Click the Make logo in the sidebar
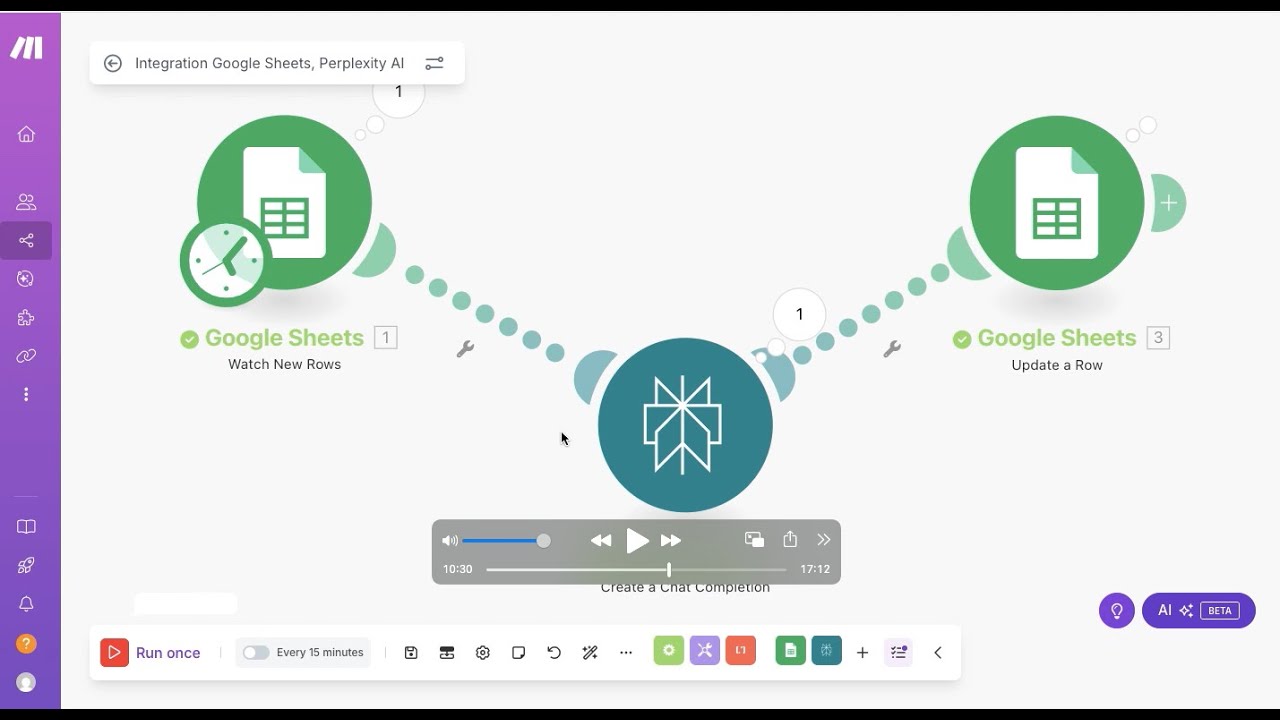This screenshot has height=720, width=1280. [27, 48]
